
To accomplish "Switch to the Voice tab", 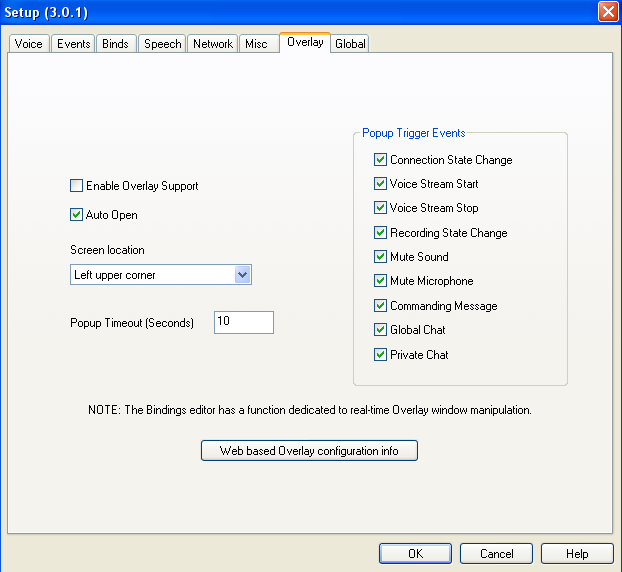I will pos(29,44).
